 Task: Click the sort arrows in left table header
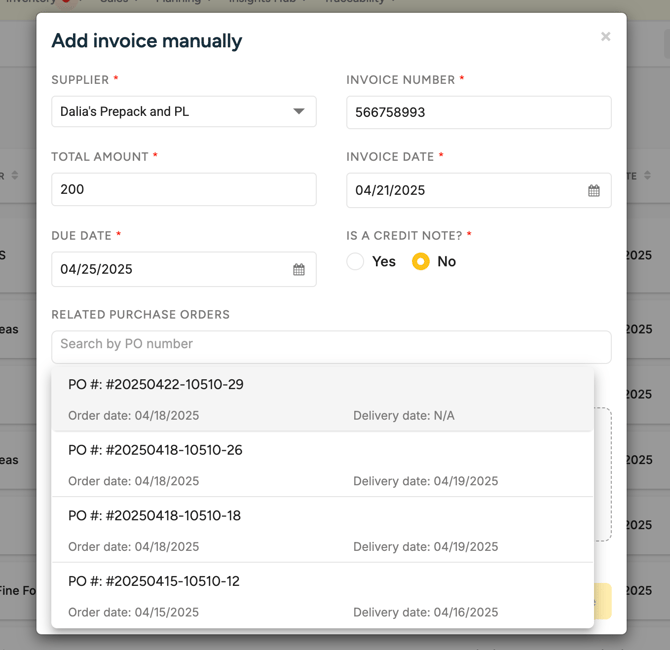coord(15,176)
